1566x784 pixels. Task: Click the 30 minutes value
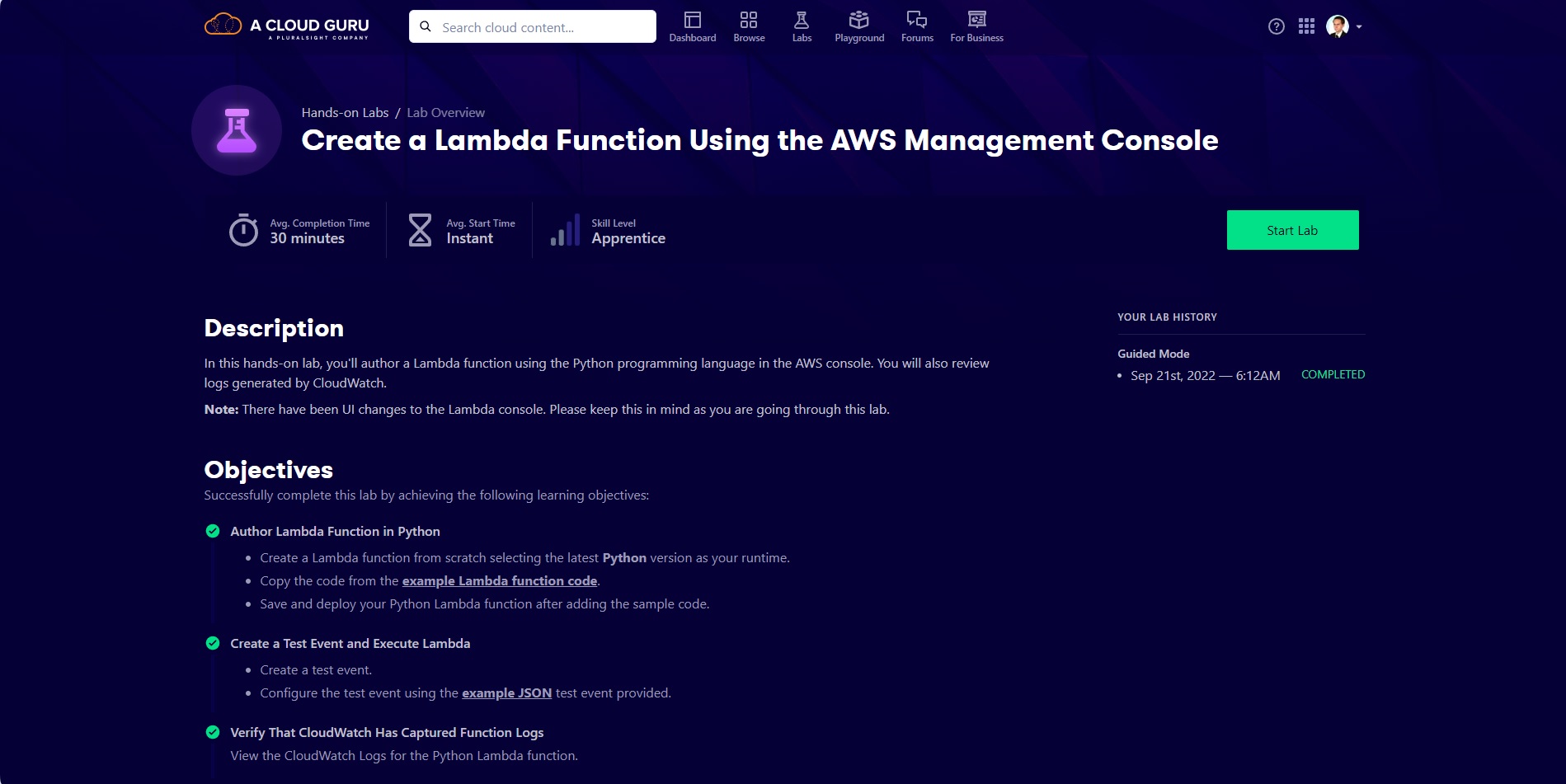click(x=307, y=238)
